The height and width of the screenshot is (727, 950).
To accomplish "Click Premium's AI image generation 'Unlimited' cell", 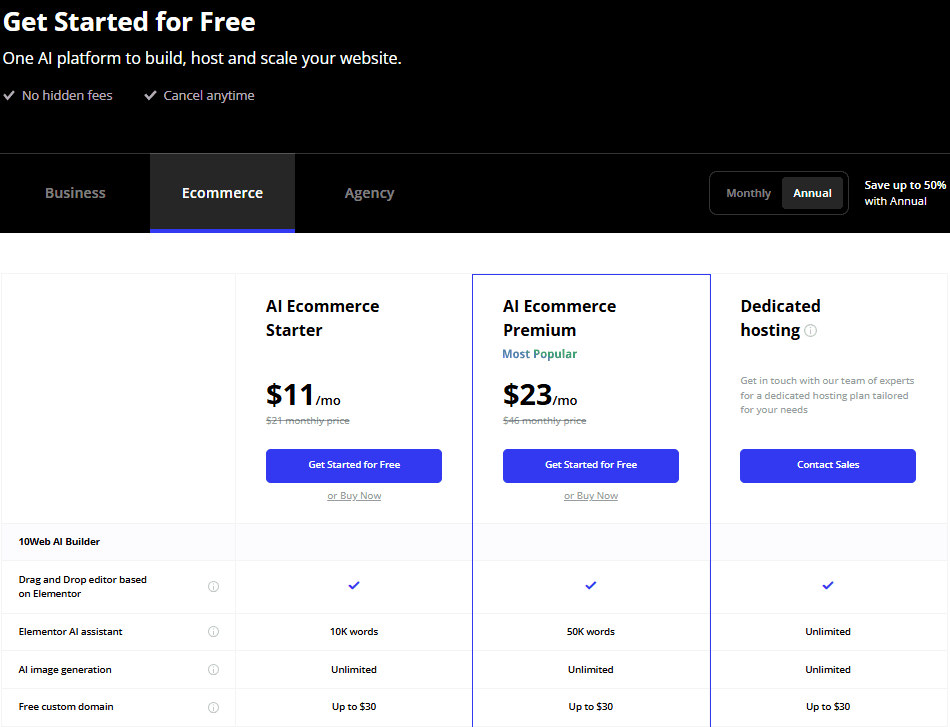I will coord(591,669).
